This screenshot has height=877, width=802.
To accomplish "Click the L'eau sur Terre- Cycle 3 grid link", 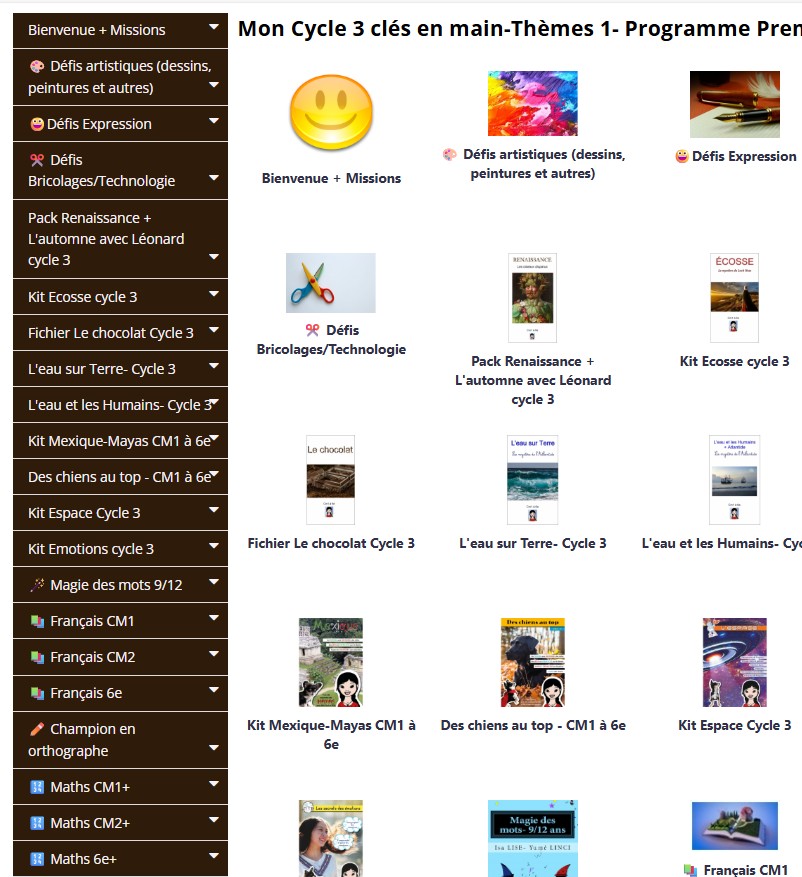I will tap(532, 544).
